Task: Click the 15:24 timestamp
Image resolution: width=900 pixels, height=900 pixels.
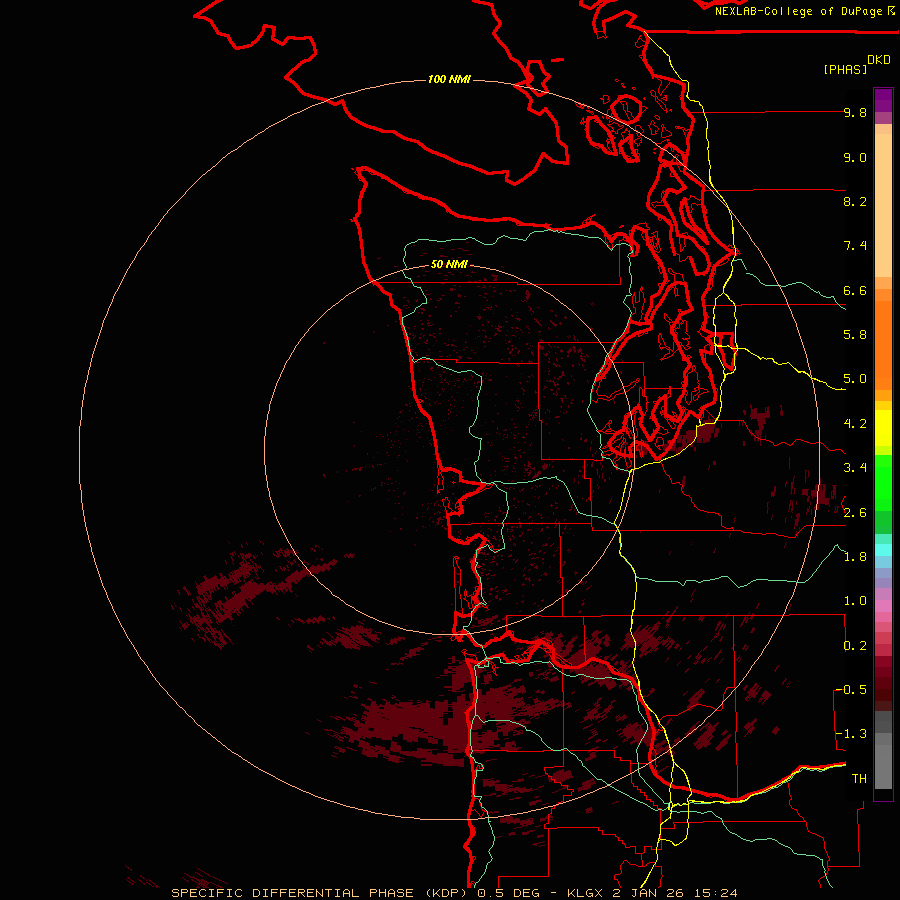Action: (715, 893)
